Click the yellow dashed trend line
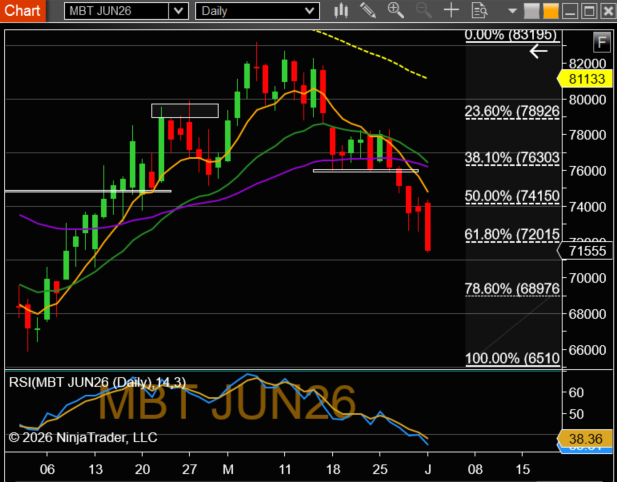The height and width of the screenshot is (482, 617). pos(370,54)
